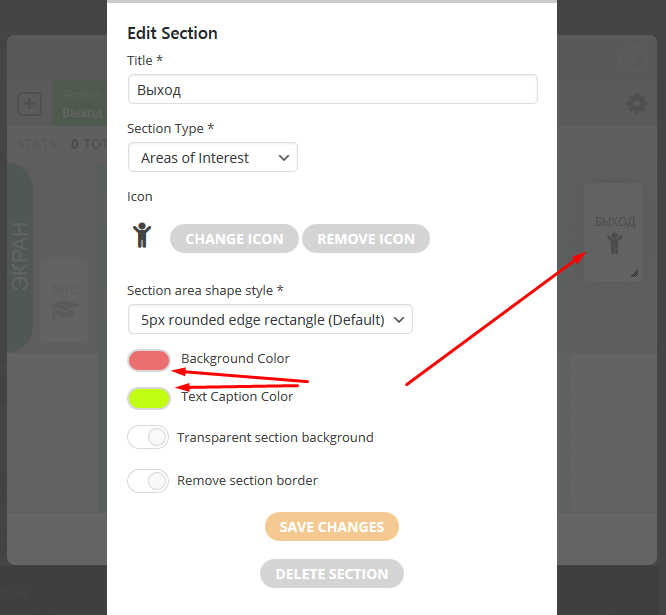Open the Text Caption Color swatch

[x=149, y=398]
